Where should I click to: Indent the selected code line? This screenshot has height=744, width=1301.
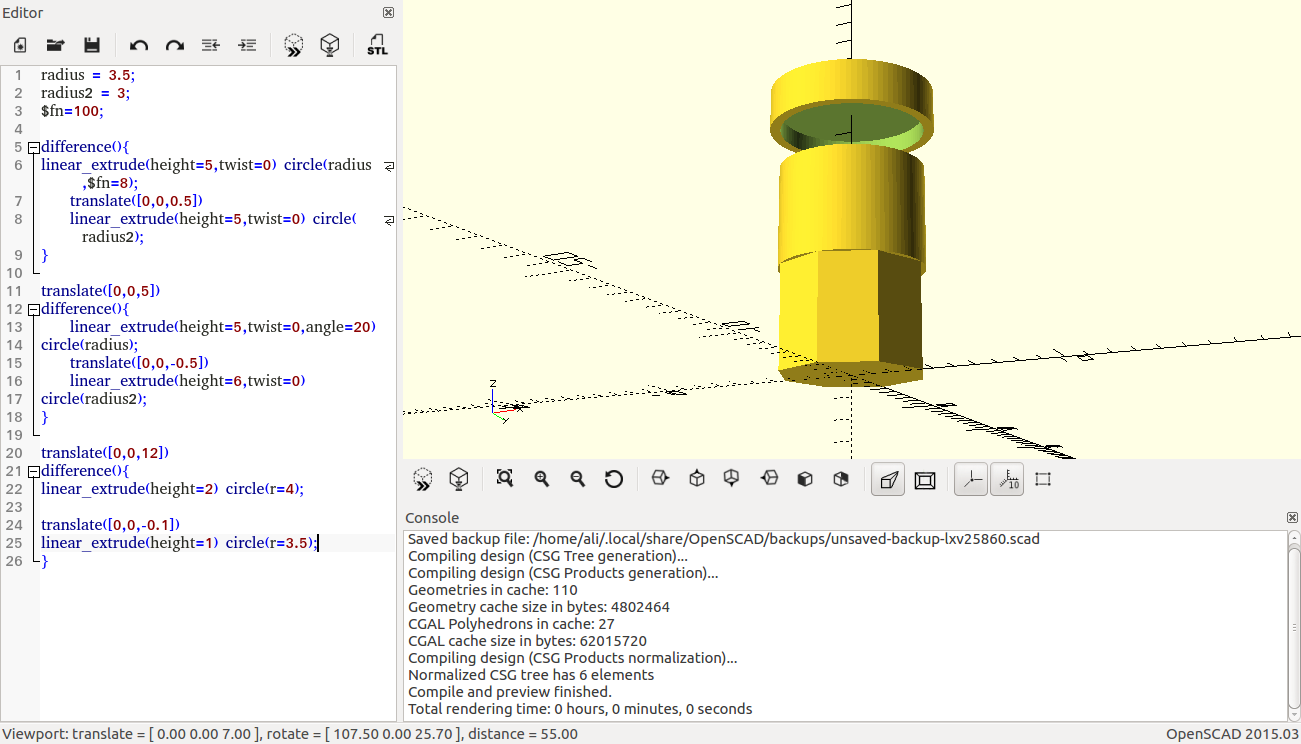247,45
